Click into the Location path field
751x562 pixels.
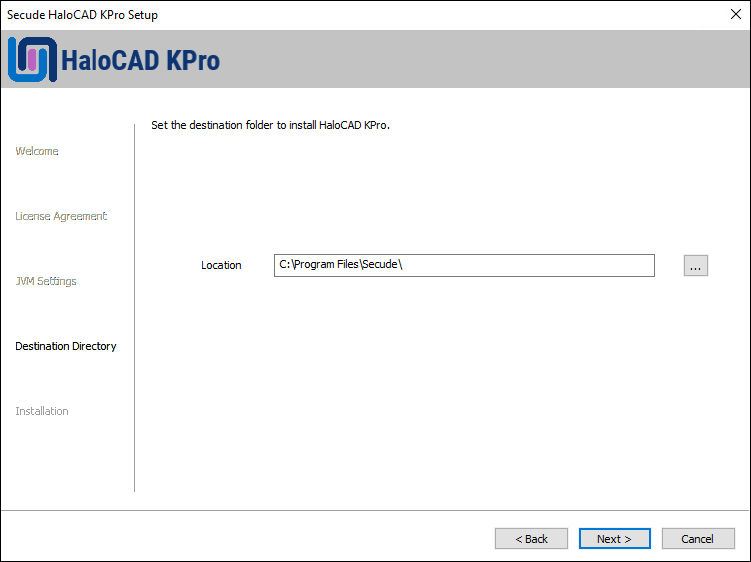click(x=464, y=265)
